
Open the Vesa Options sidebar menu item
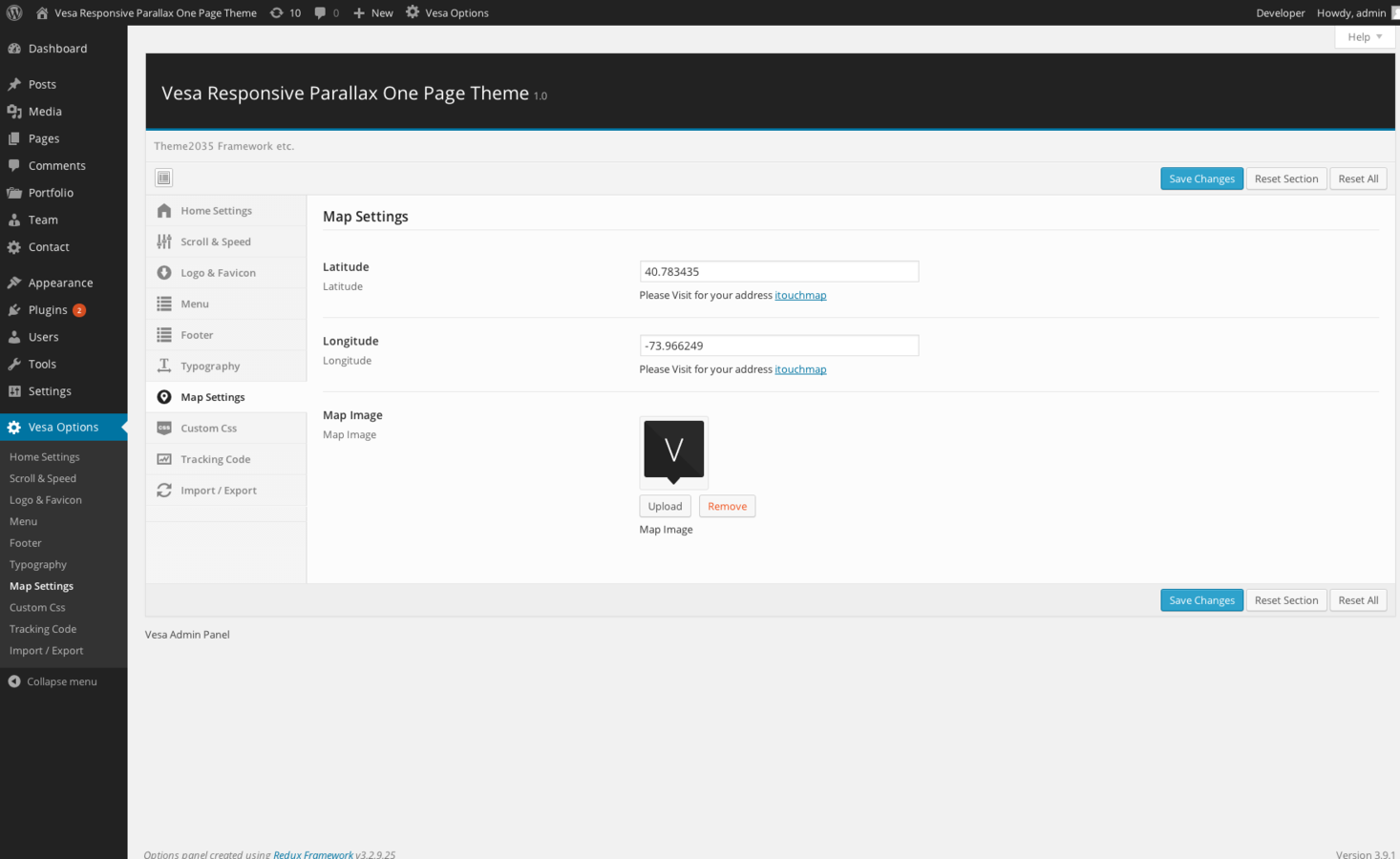tap(63, 428)
